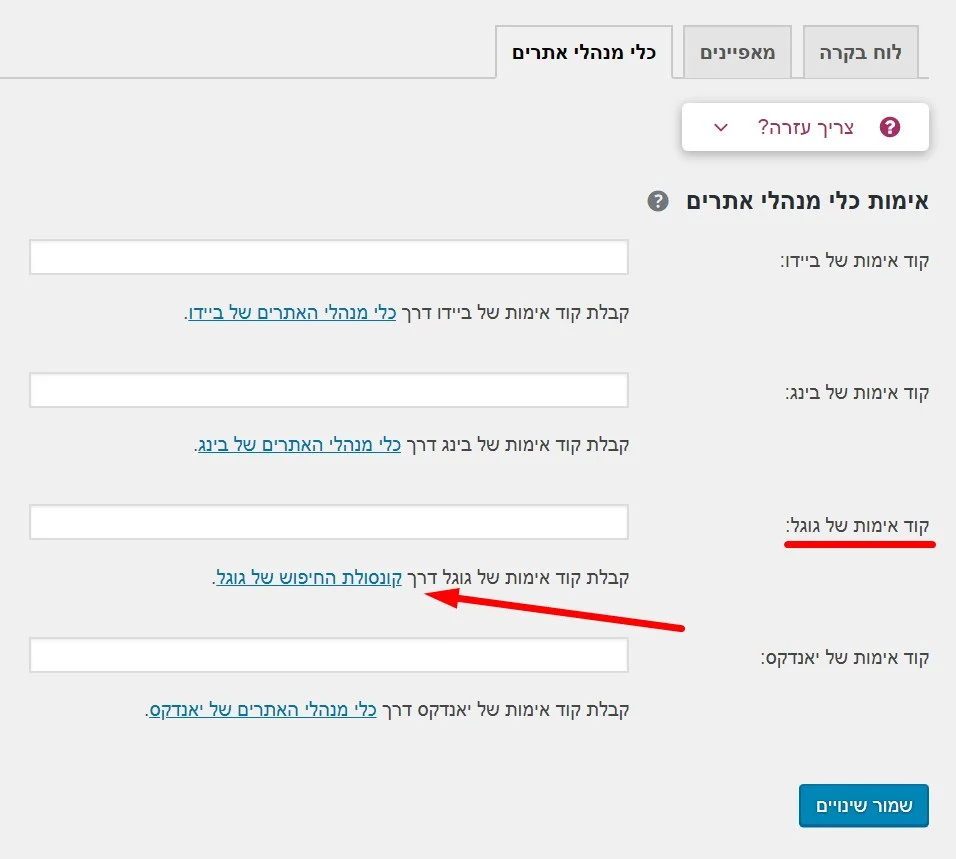Click the Baidu verification code input field
Image resolution: width=956 pixels, height=859 pixels.
329,257
